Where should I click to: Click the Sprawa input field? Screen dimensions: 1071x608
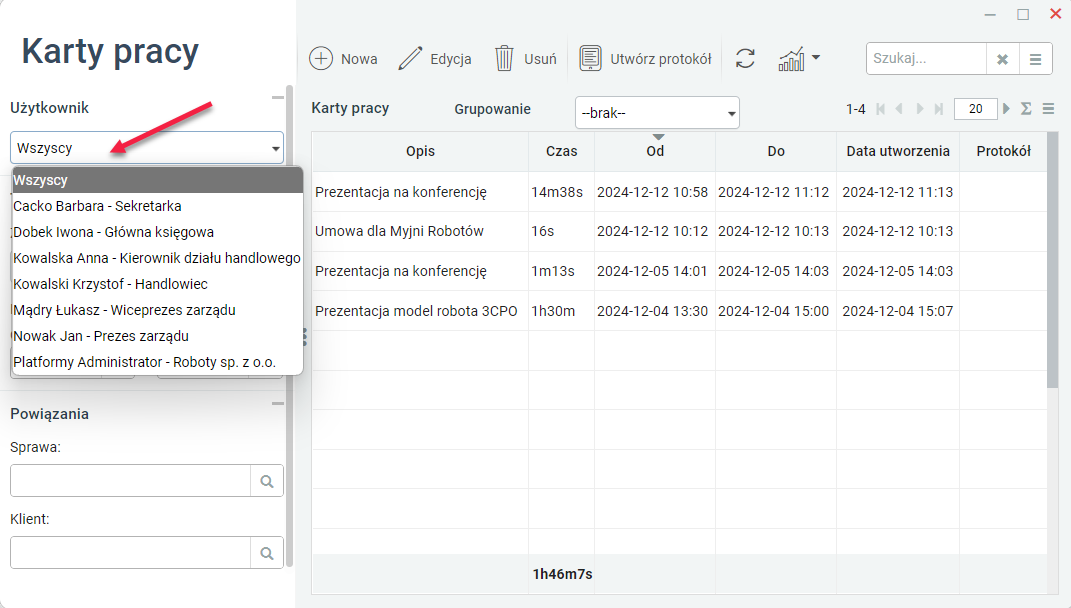[x=130, y=481]
